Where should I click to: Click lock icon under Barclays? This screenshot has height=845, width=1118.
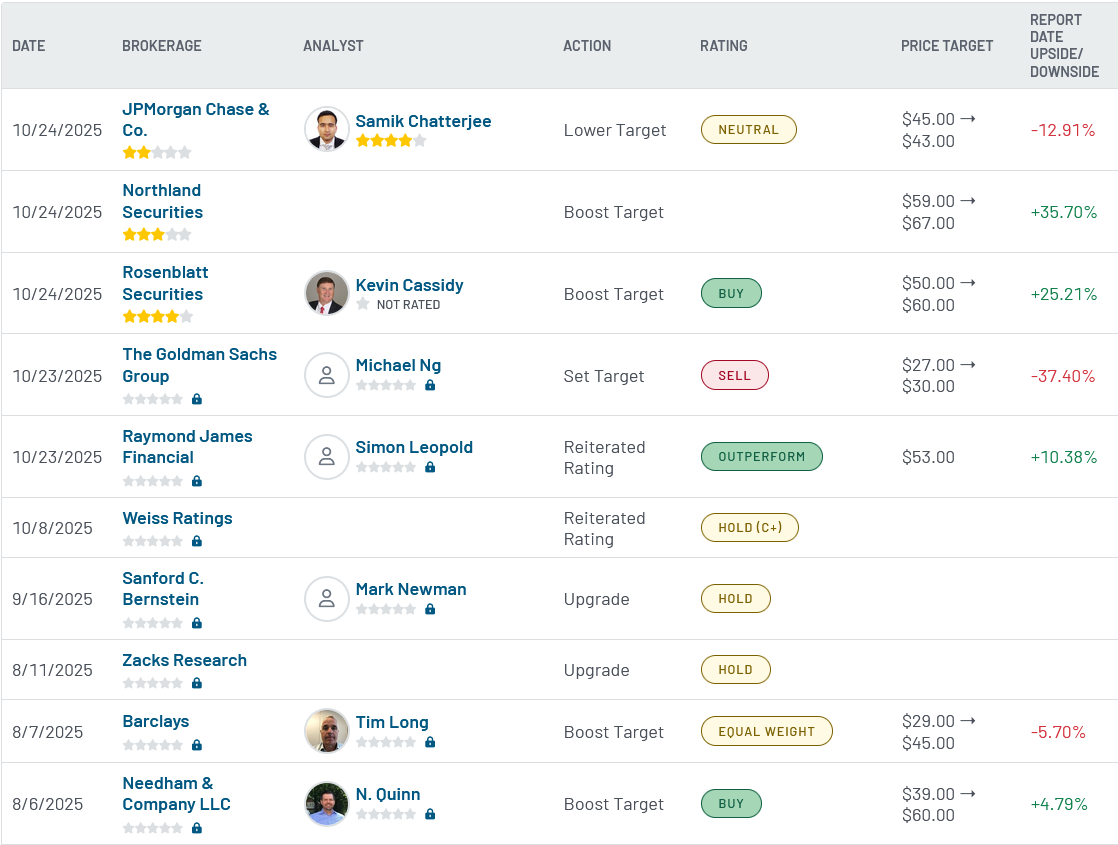[197, 744]
